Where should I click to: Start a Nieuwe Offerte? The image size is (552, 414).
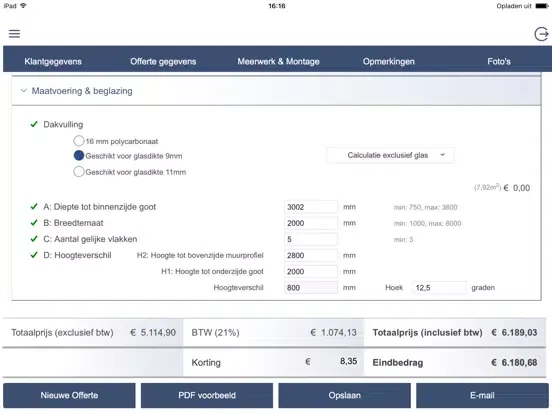click(x=69, y=395)
